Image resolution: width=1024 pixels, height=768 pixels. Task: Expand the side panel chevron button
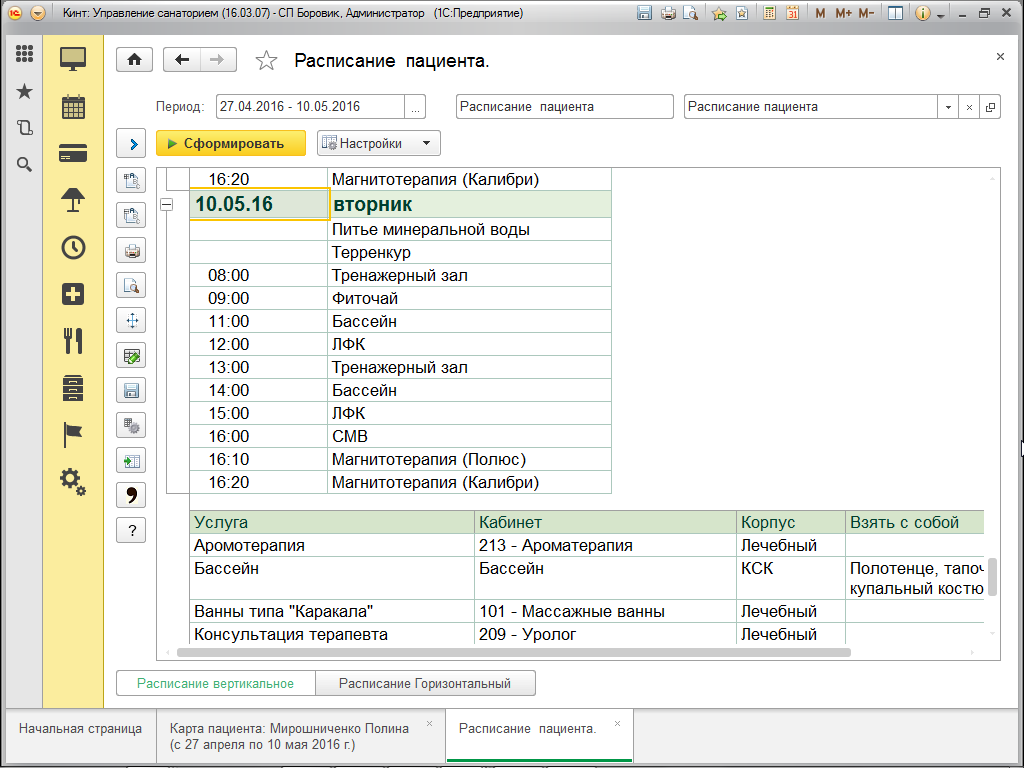[x=131, y=144]
